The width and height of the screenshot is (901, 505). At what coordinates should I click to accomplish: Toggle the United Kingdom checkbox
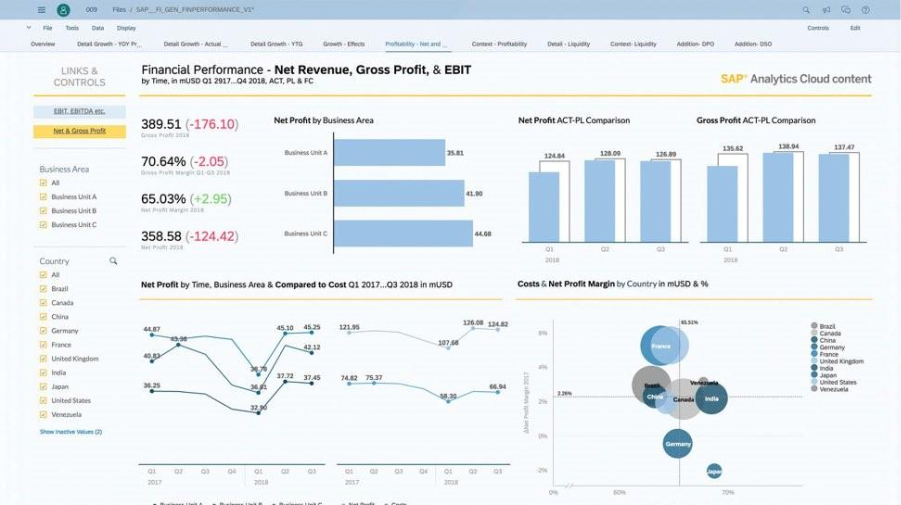click(x=42, y=358)
